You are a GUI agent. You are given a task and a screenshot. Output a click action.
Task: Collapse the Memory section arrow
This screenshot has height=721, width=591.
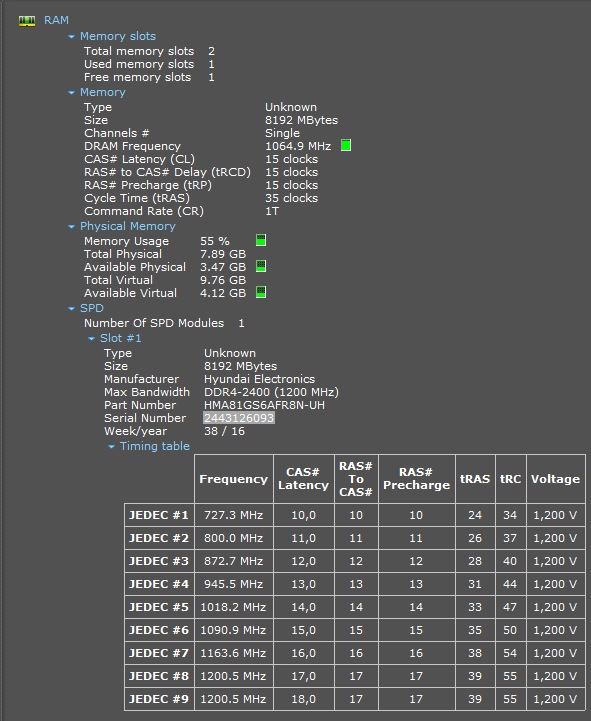tap(71, 92)
